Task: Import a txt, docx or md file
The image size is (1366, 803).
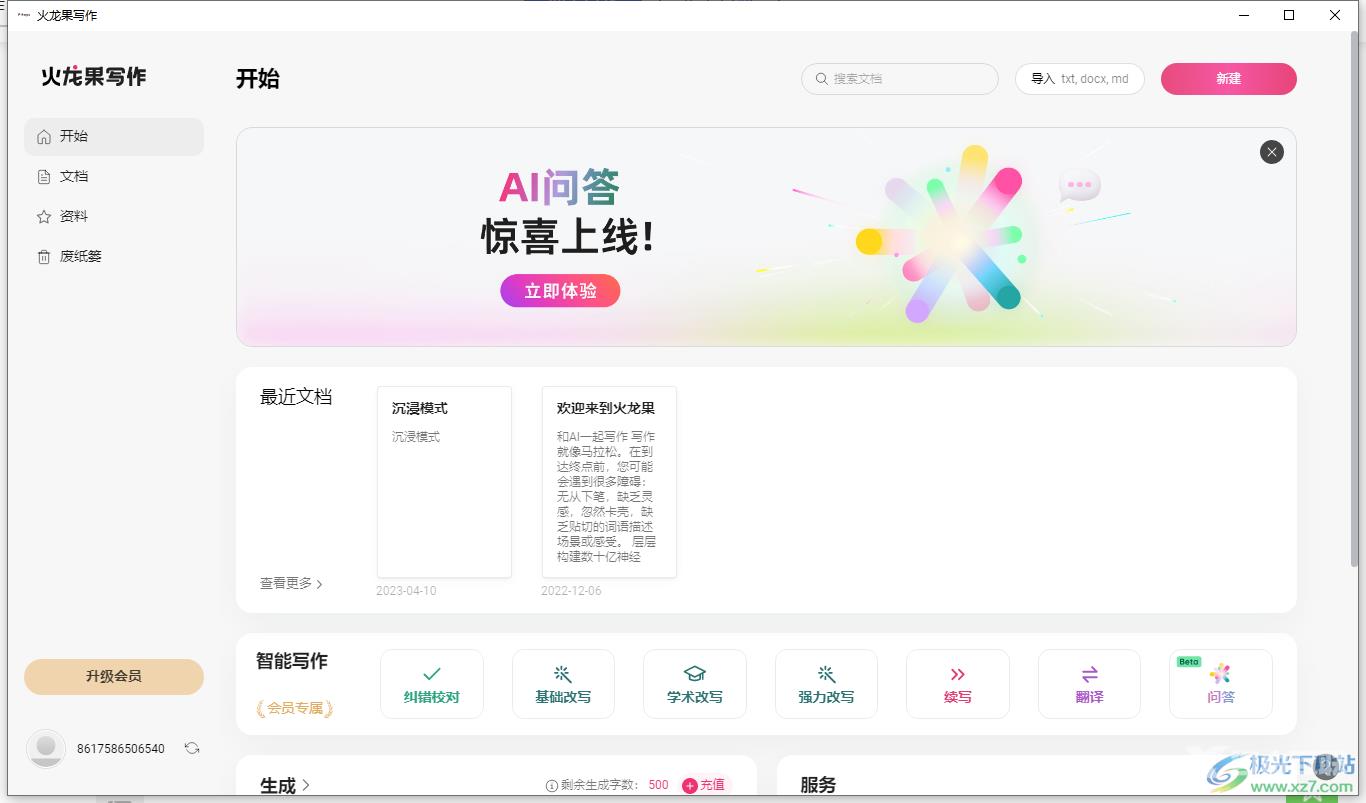Action: 1080,79
